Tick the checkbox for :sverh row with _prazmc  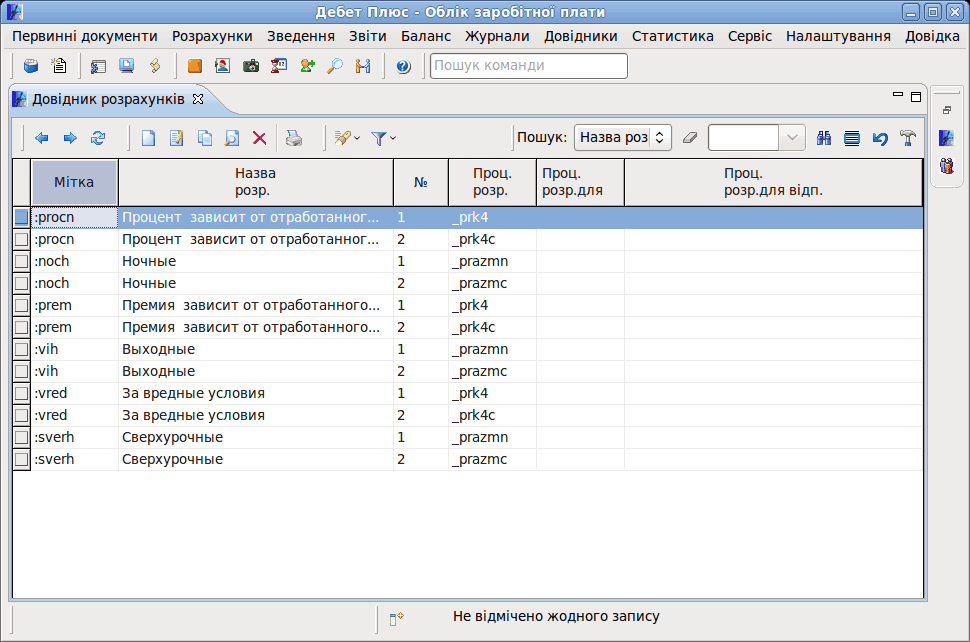click(22, 459)
